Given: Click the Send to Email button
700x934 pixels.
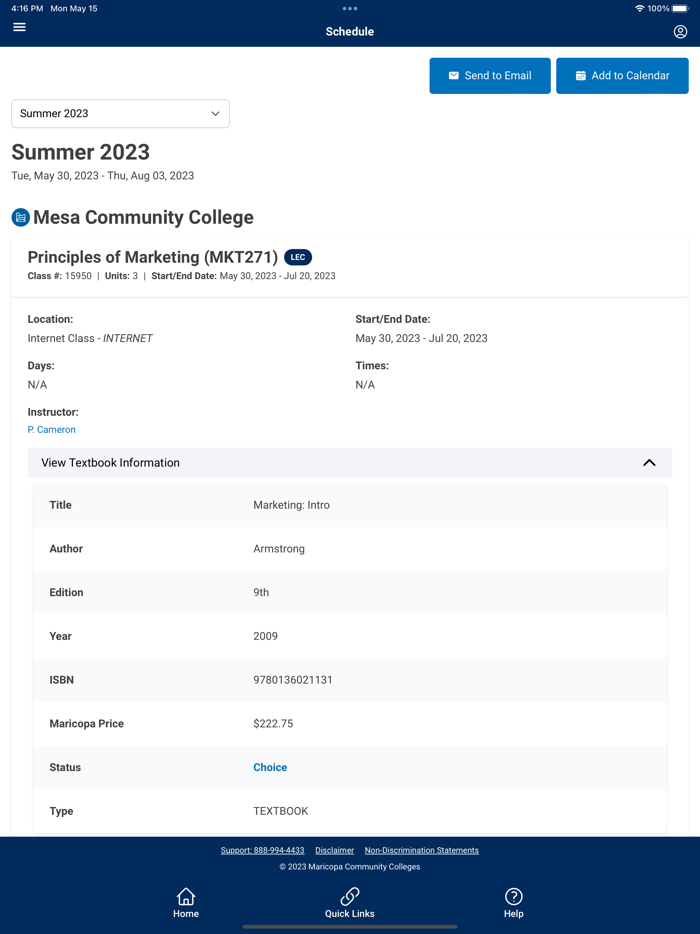Looking at the screenshot, I should pos(490,75).
